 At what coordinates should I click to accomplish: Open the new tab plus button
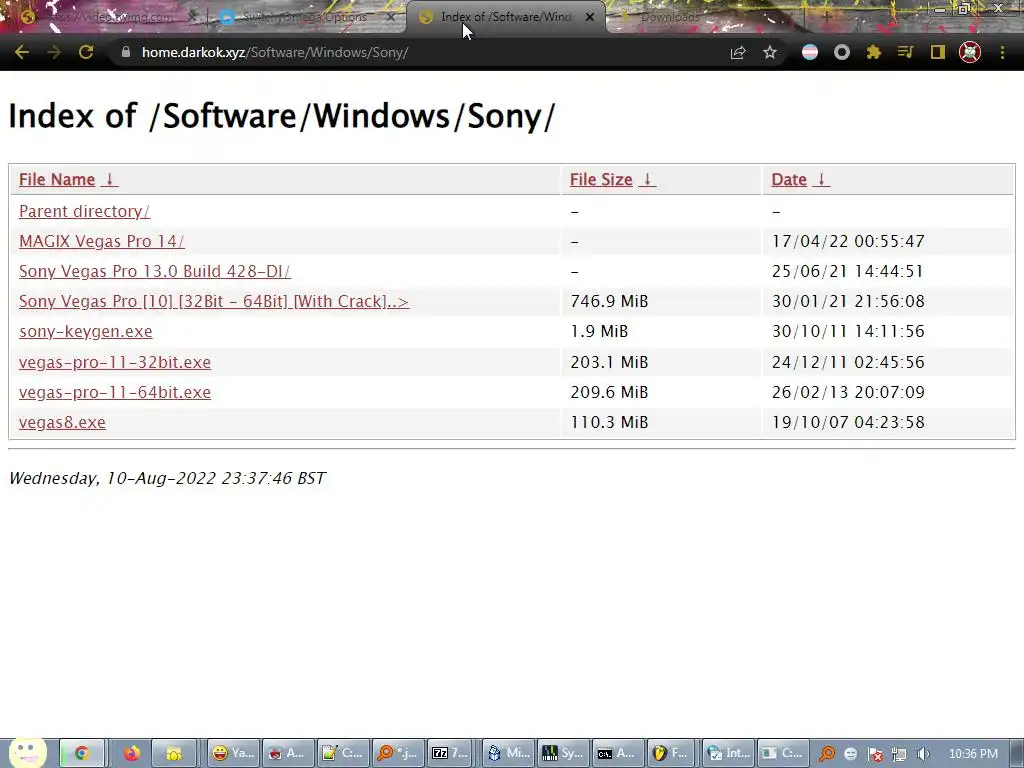pyautogui.click(x=825, y=16)
